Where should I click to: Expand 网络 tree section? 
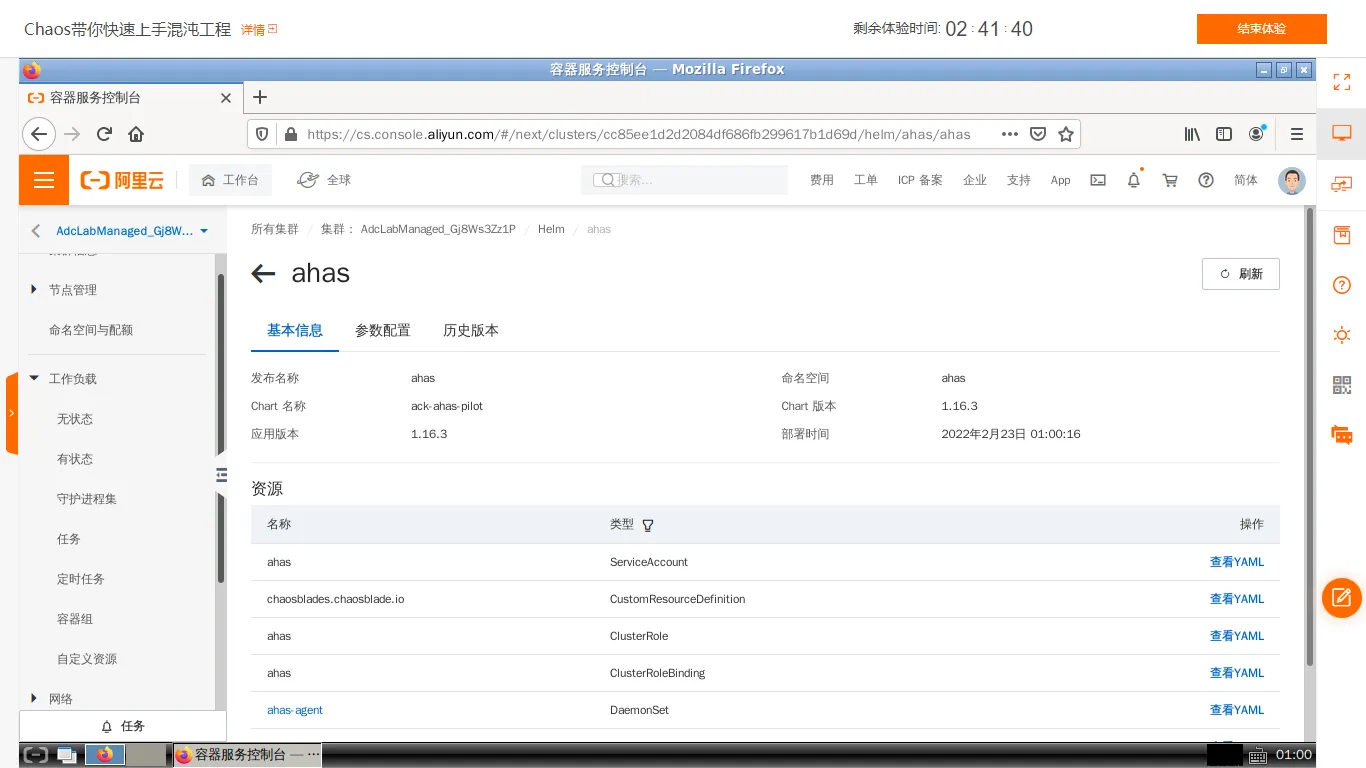34,698
